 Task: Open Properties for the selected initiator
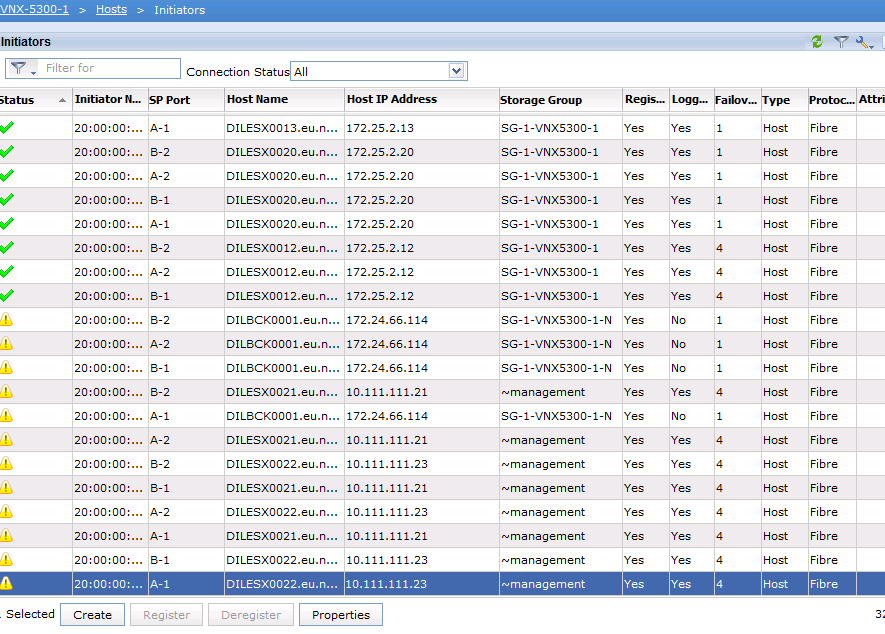click(341, 615)
